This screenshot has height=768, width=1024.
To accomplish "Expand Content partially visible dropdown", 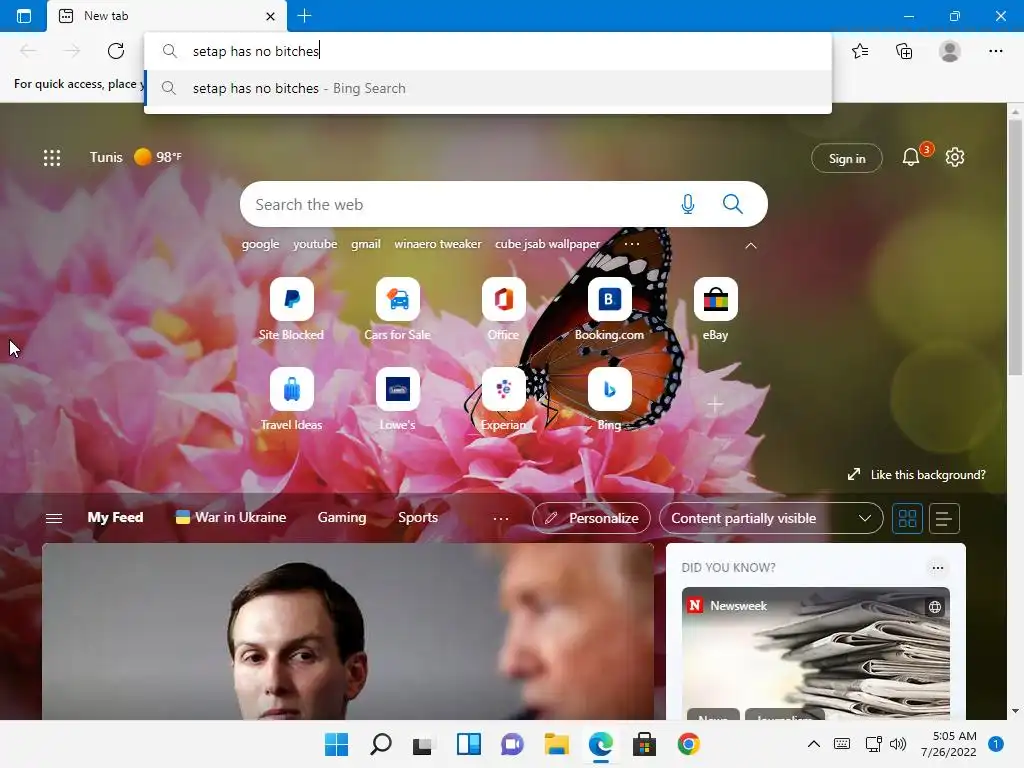I will coord(771,519).
